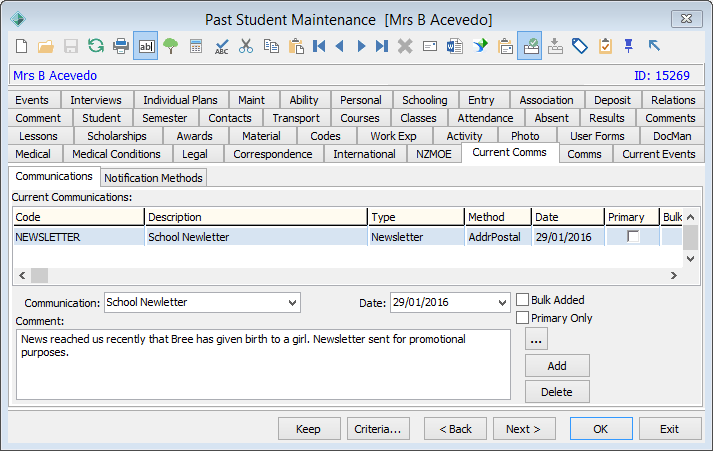Click the blue diagonal arrow icon
The width and height of the screenshot is (713, 451).
pos(654,45)
